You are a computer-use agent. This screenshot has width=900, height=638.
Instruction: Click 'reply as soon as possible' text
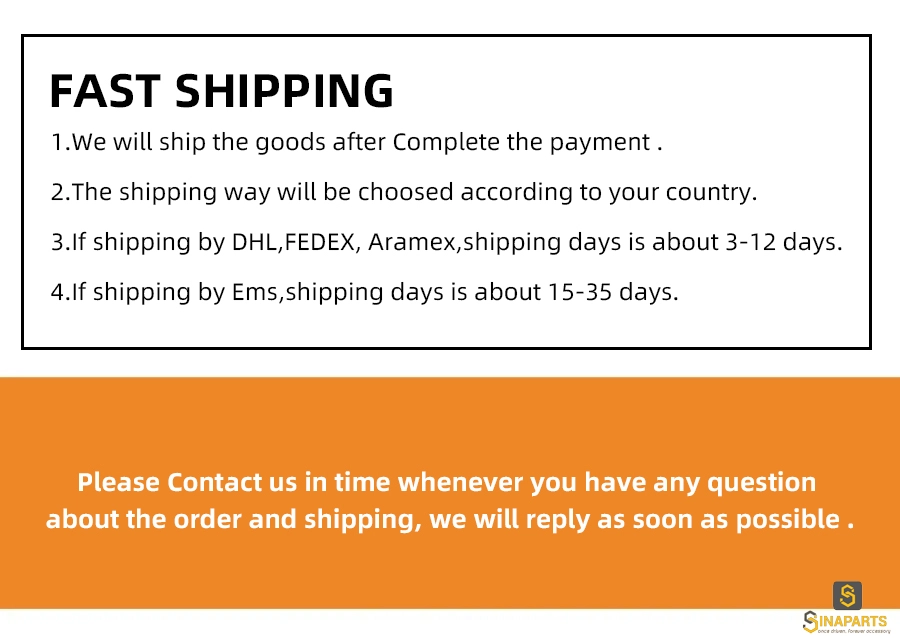coord(682,519)
